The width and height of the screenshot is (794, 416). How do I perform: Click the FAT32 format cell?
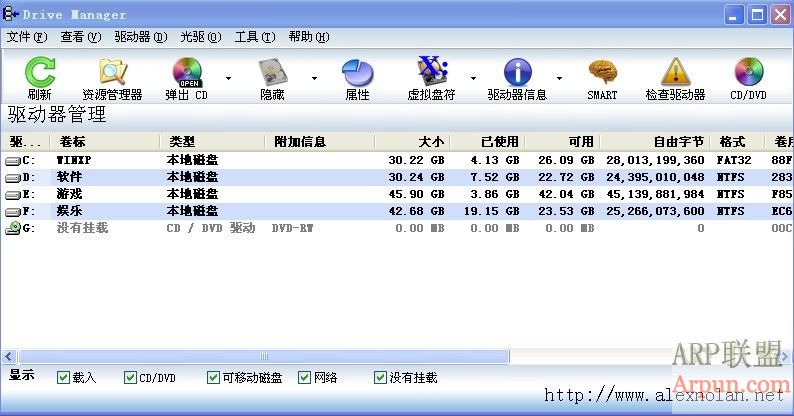coord(734,160)
